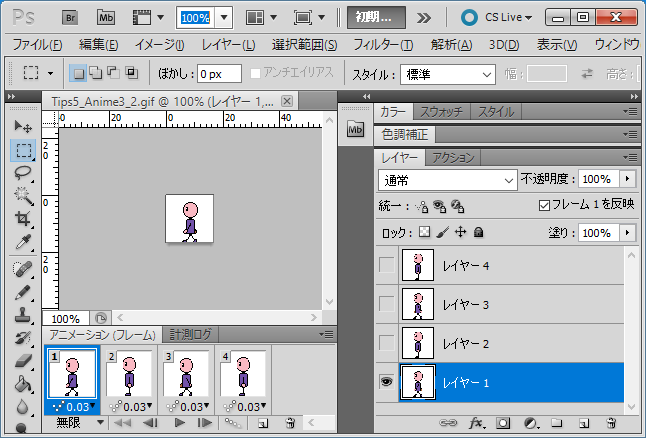This screenshot has width=646, height=438.
Task: Launch Adobe Bridge from the Br icon
Action: (x=70, y=18)
